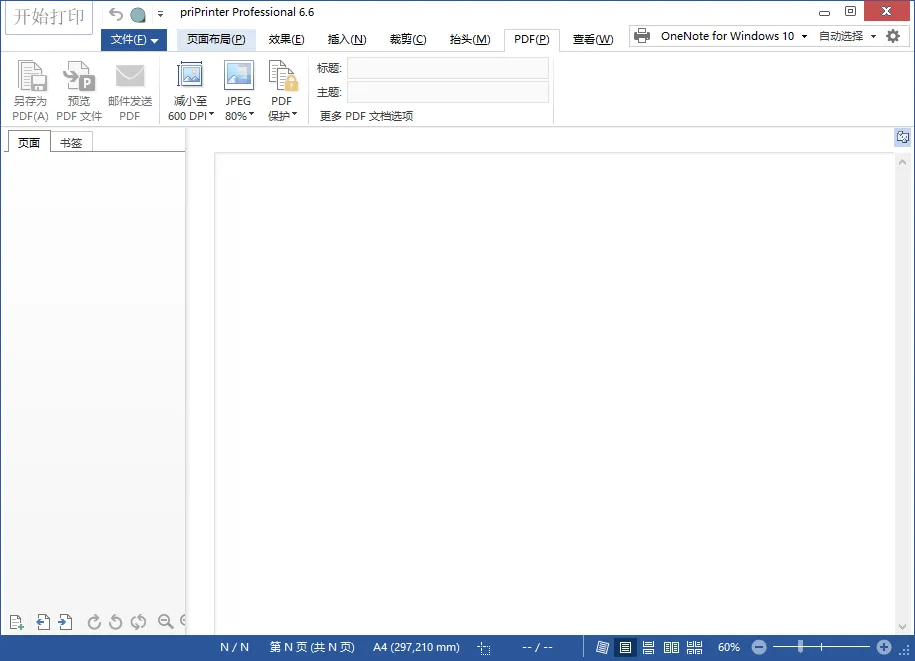Click the settings gear icon
The height and width of the screenshot is (661, 915).
(893, 36)
